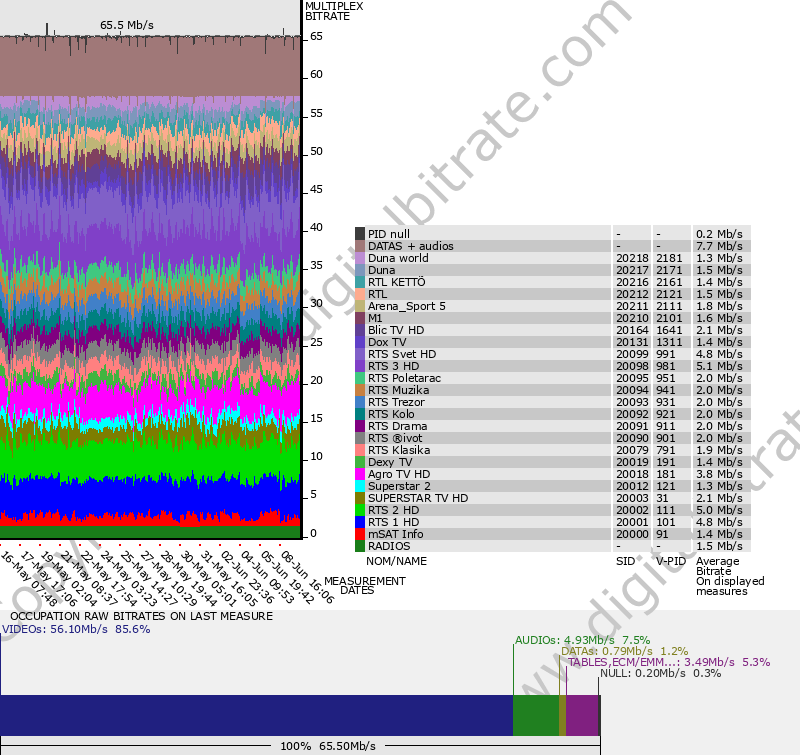Click the 08-Jun 16:06 date label
This screenshot has width=800, height=755.
pos(308,577)
